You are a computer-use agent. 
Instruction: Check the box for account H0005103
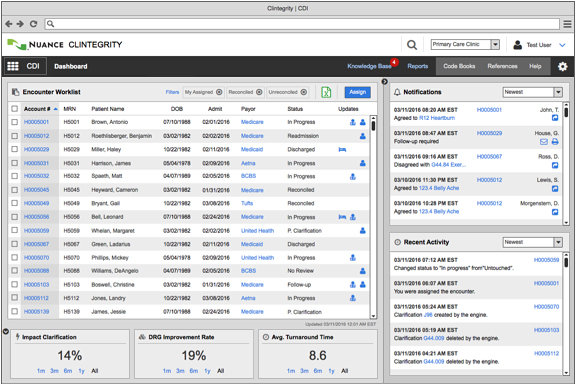coord(14,284)
